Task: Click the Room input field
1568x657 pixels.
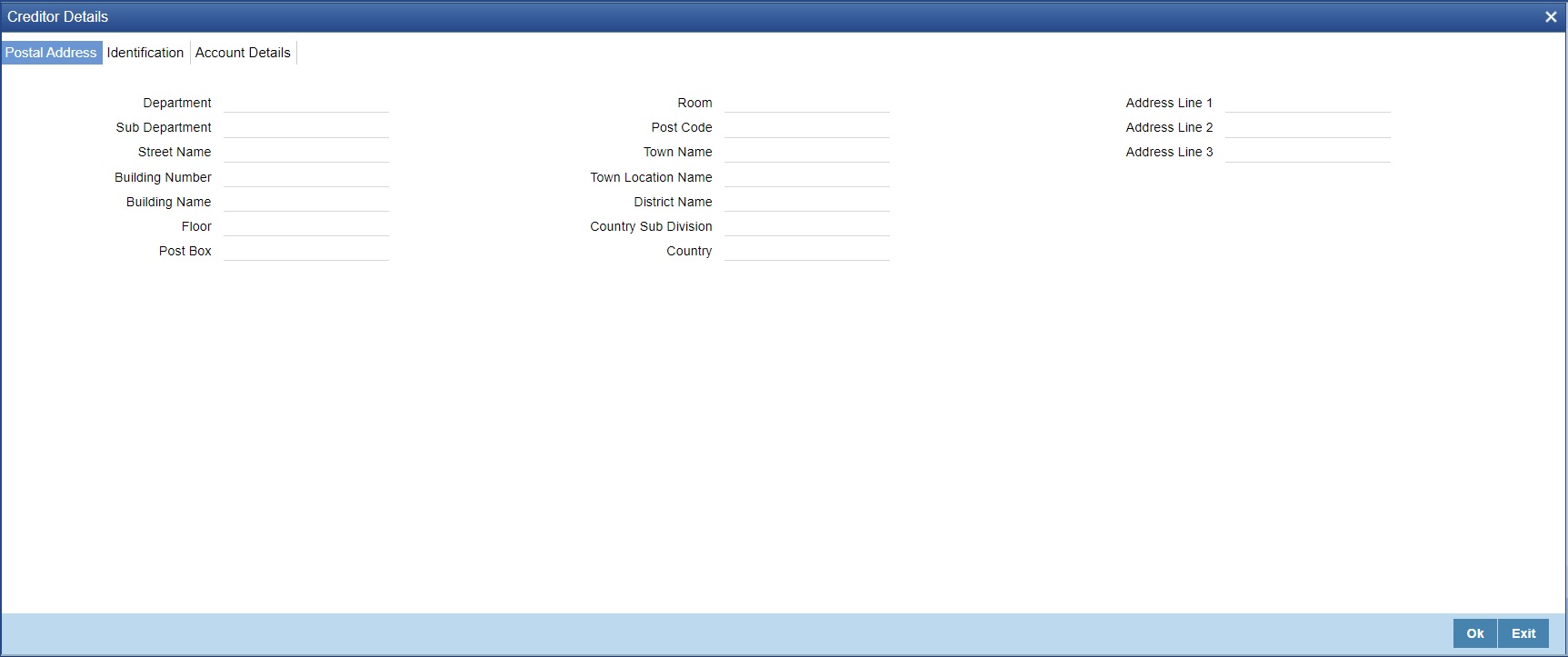Action: tap(807, 103)
